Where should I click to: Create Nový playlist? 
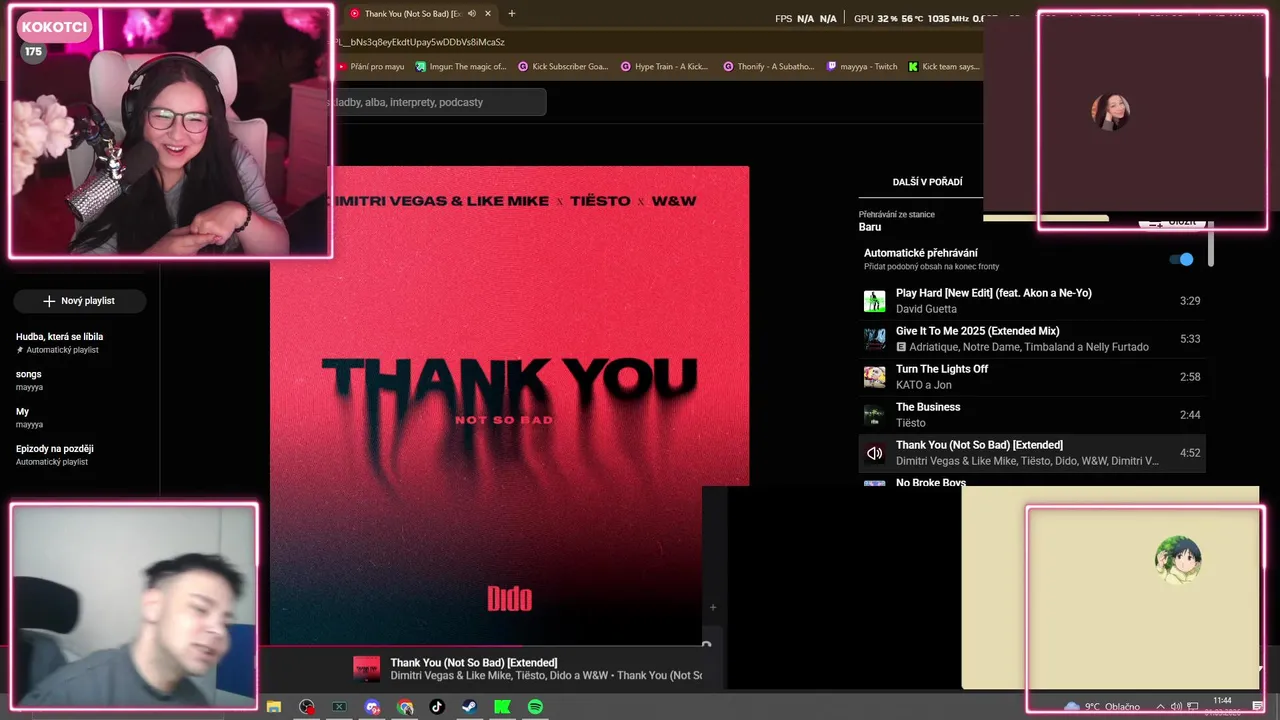pyautogui.click(x=79, y=301)
